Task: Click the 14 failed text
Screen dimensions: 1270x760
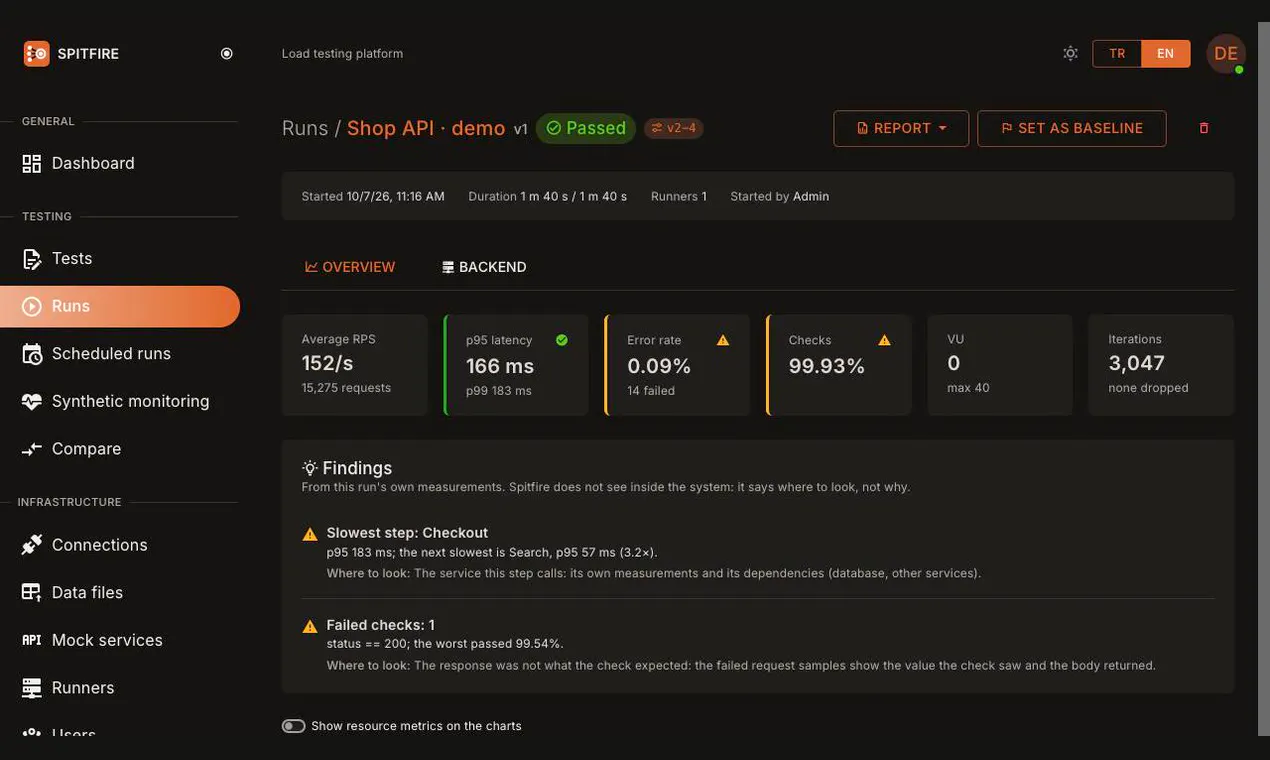Action: pyautogui.click(x=651, y=391)
